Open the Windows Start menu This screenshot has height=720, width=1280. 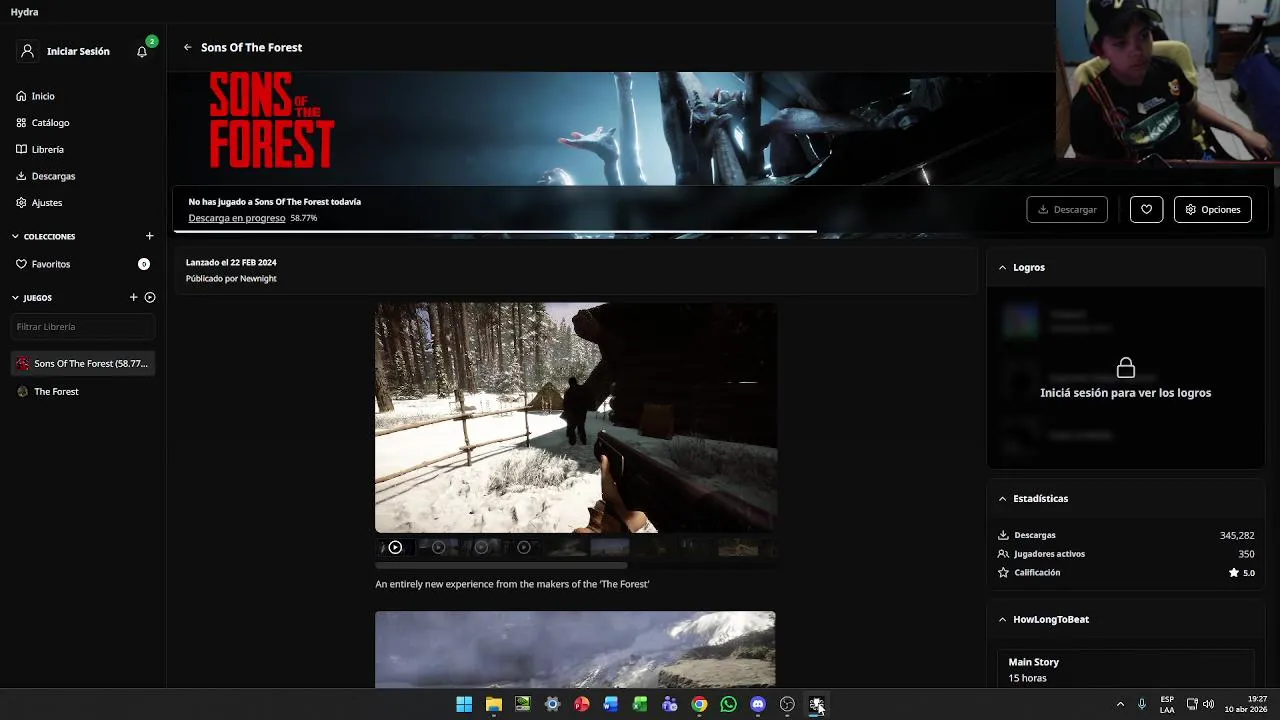464,704
